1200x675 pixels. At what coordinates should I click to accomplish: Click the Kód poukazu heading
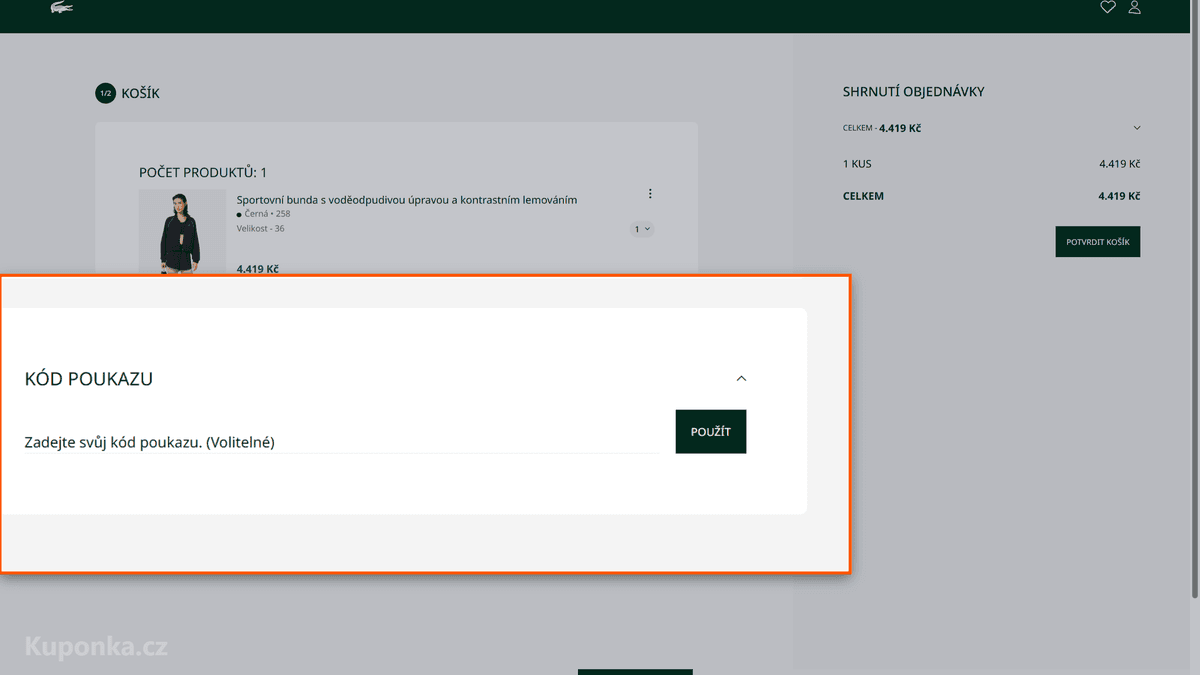pos(89,379)
